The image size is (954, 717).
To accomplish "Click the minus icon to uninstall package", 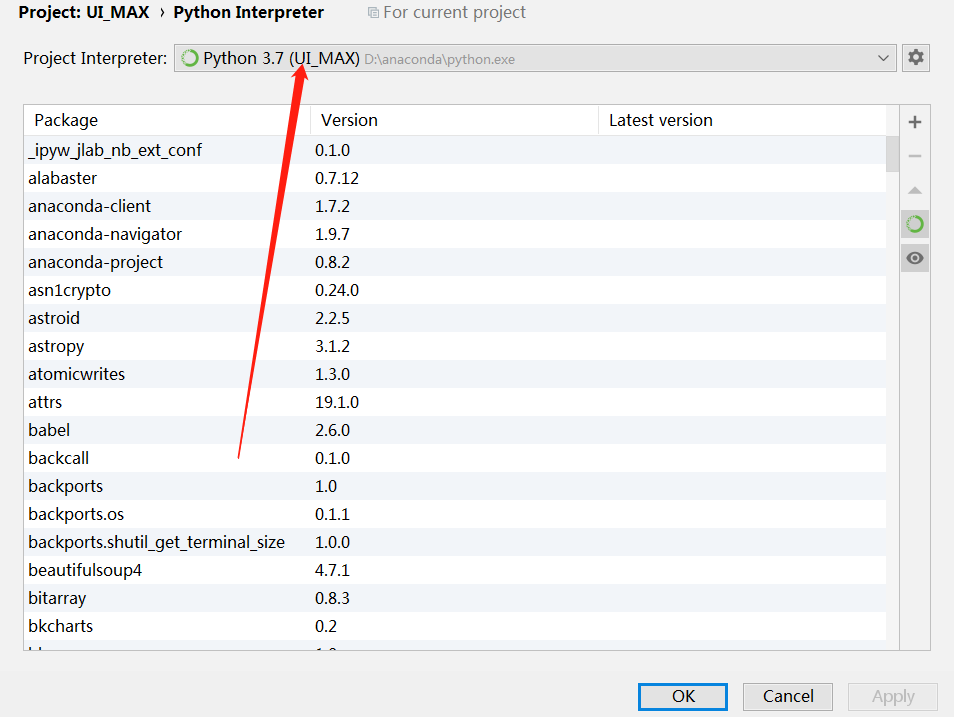I will 914,156.
